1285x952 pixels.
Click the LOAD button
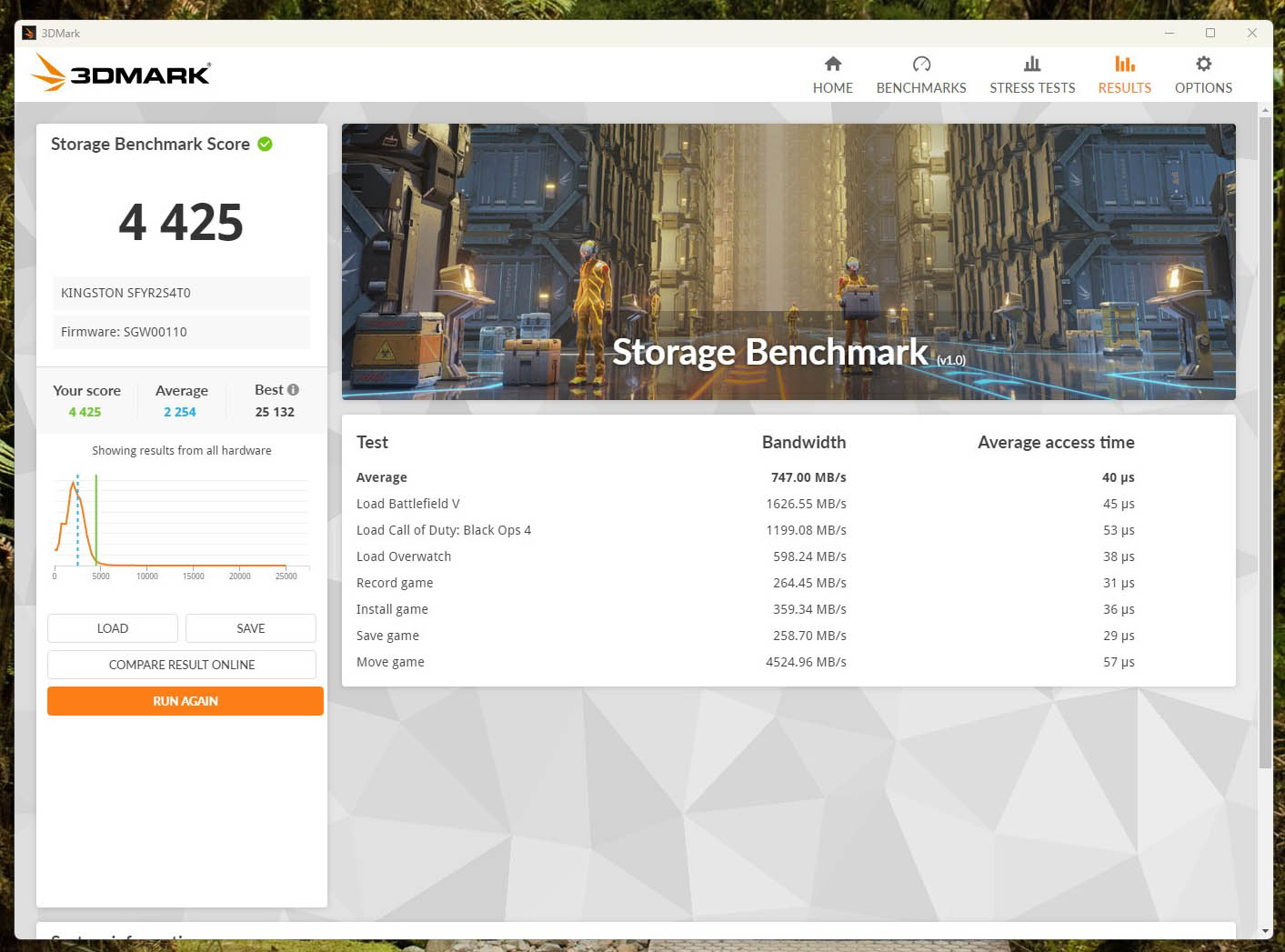[x=113, y=628]
